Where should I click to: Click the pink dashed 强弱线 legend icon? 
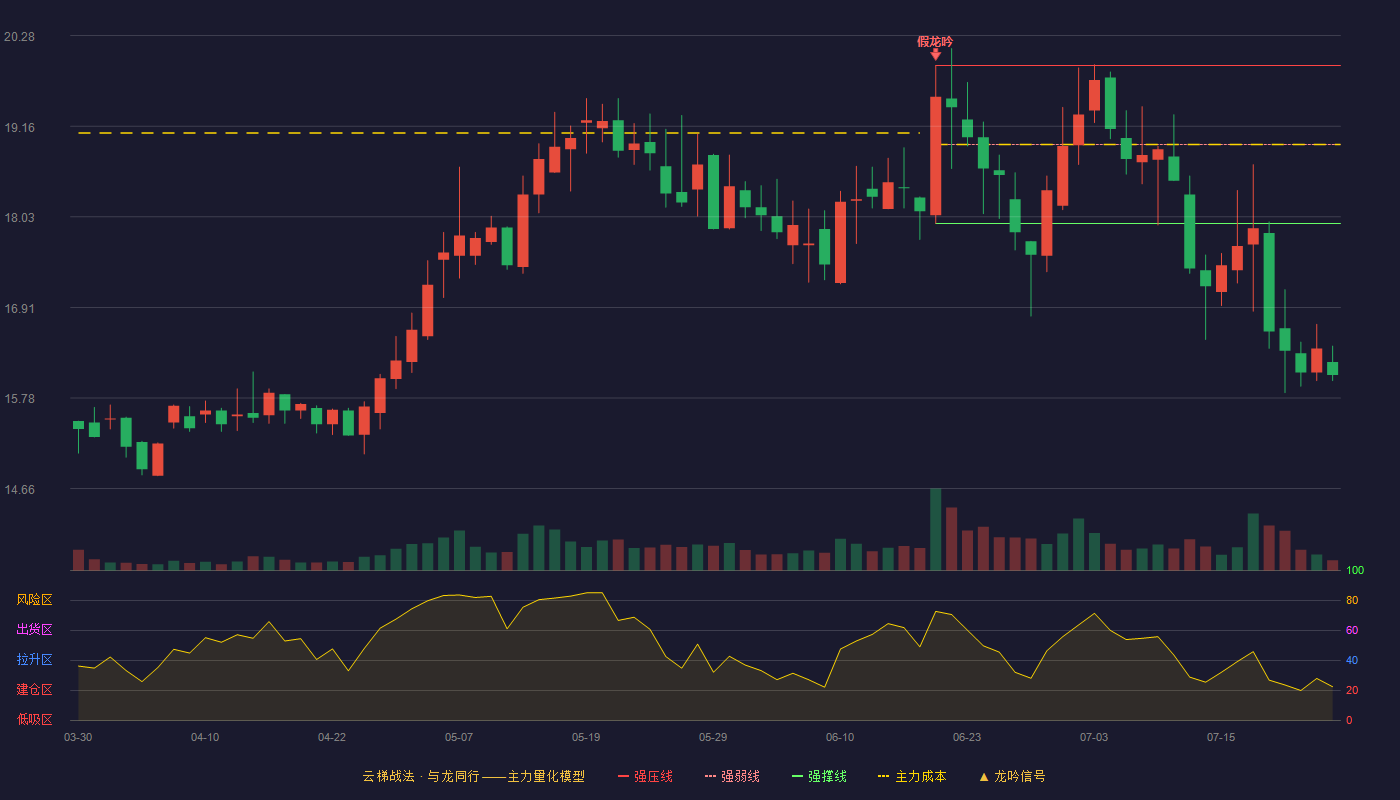pos(710,777)
